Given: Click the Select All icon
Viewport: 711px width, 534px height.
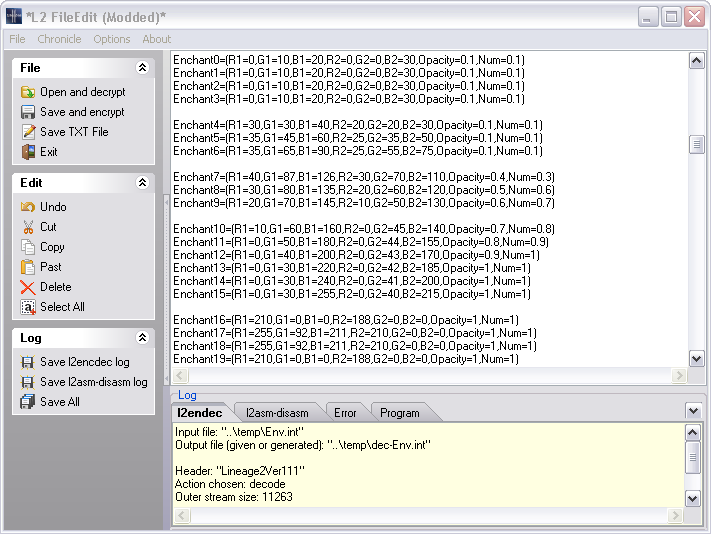Looking at the screenshot, I should pyautogui.click(x=28, y=307).
